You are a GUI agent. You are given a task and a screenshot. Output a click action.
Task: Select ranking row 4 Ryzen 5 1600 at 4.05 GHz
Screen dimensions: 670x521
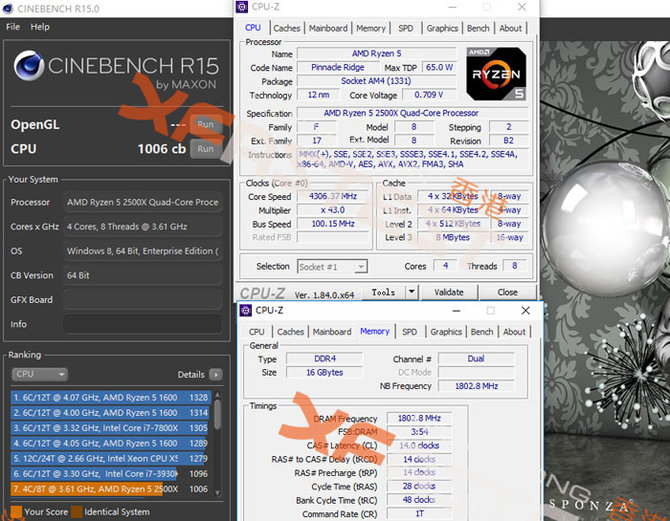(110, 443)
